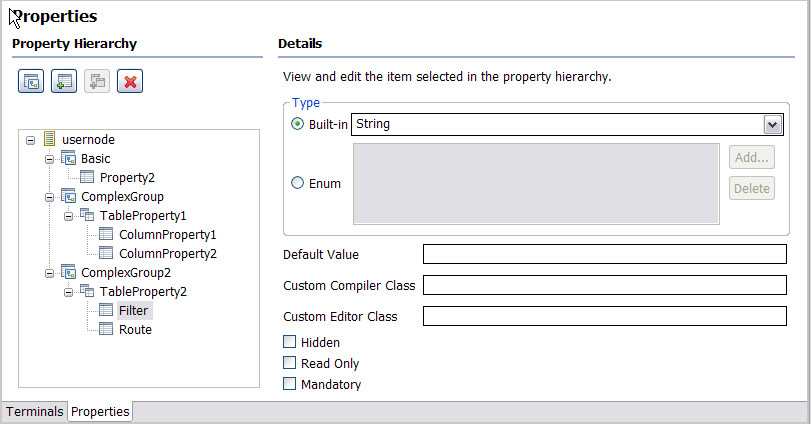This screenshot has width=811, height=424.
Task: Click the ColumnProperty2 column icon
Action: (x=106, y=253)
